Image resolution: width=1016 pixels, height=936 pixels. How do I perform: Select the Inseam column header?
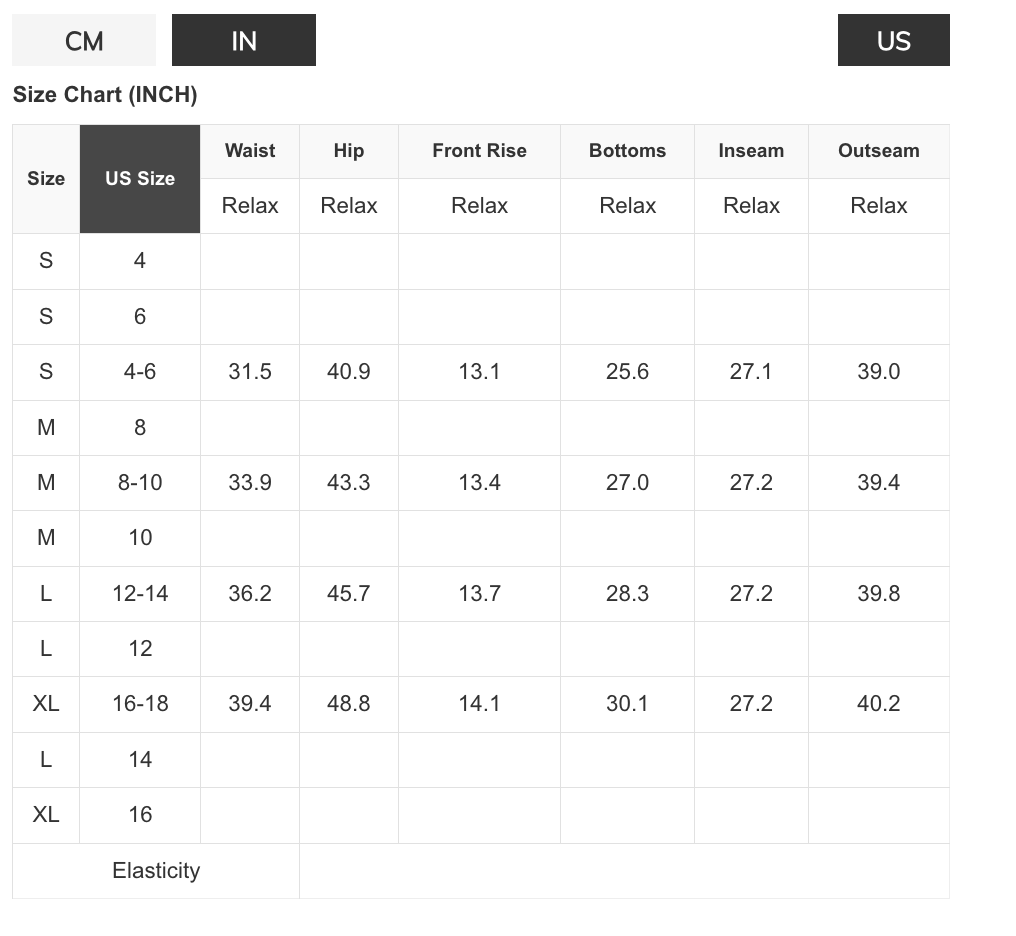click(751, 151)
